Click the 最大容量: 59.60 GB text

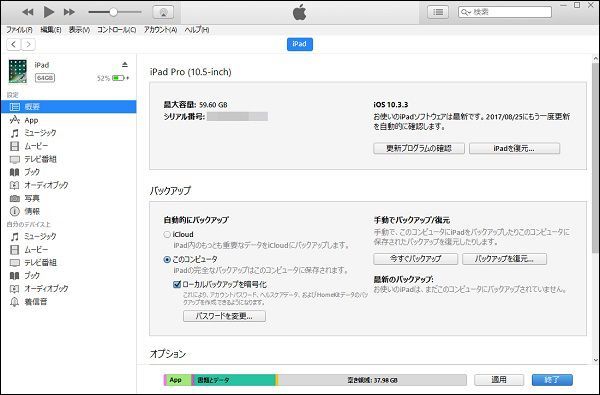[196, 104]
